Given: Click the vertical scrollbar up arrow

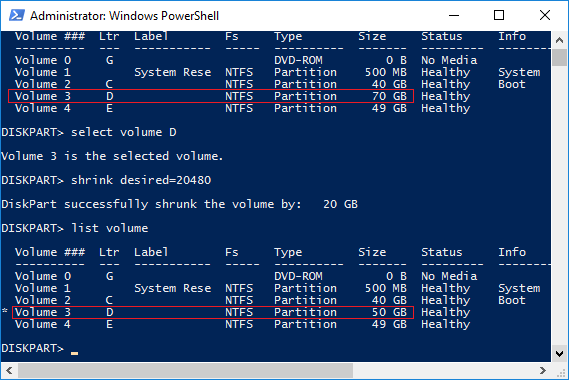Looking at the screenshot, I should pos(559,40).
